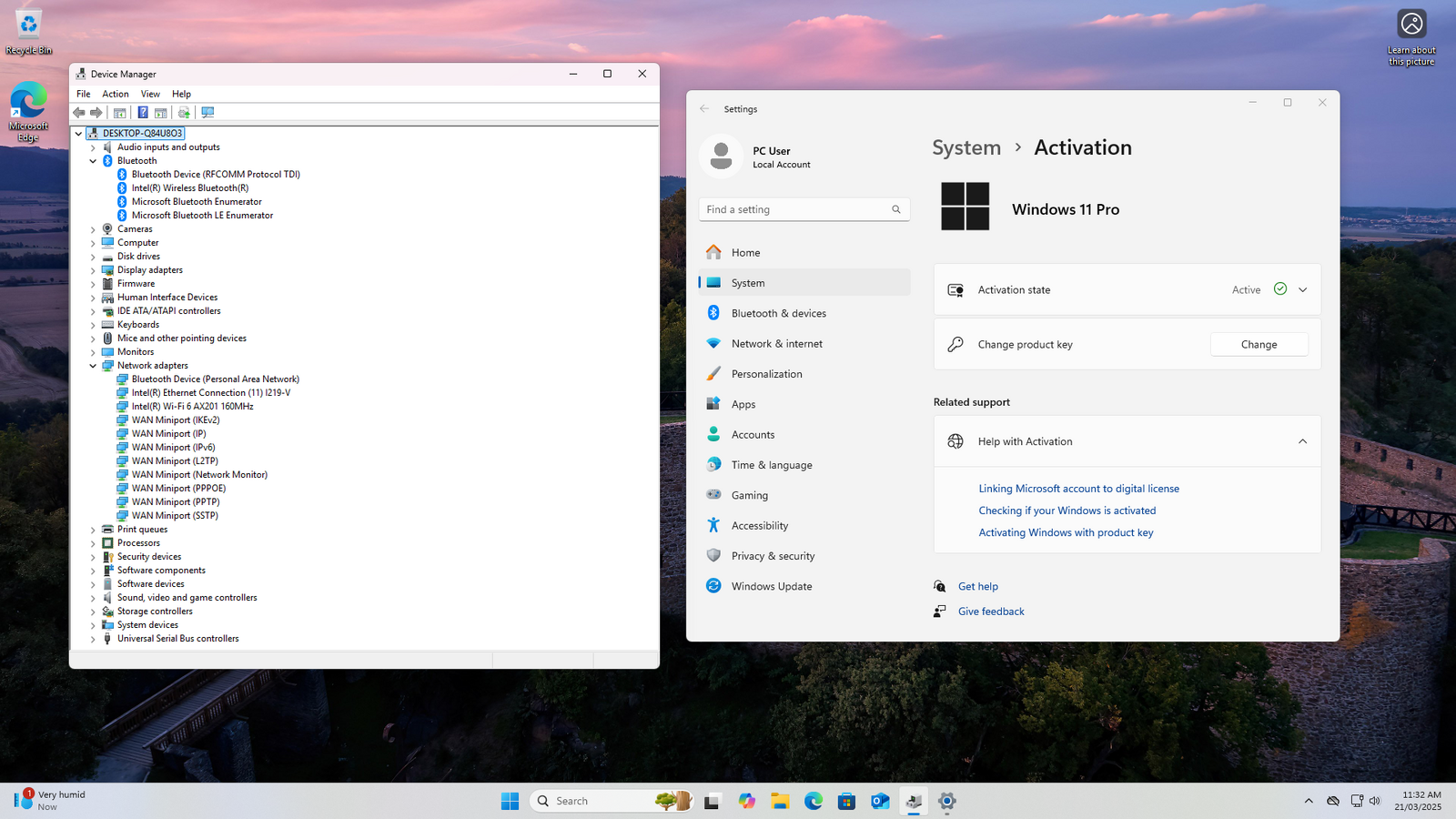Open the View menu in Device Manager

150,94
